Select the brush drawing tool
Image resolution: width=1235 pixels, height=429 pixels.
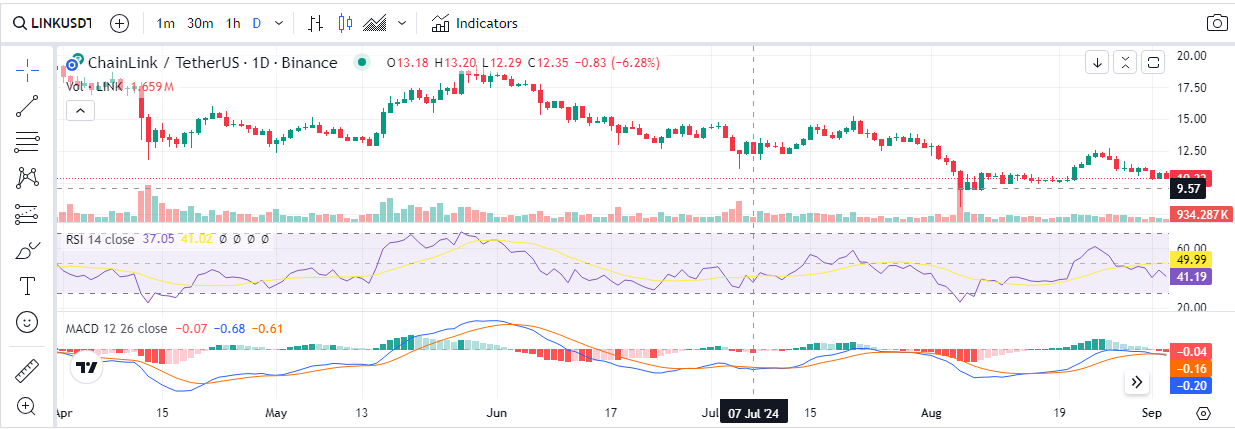coord(27,250)
